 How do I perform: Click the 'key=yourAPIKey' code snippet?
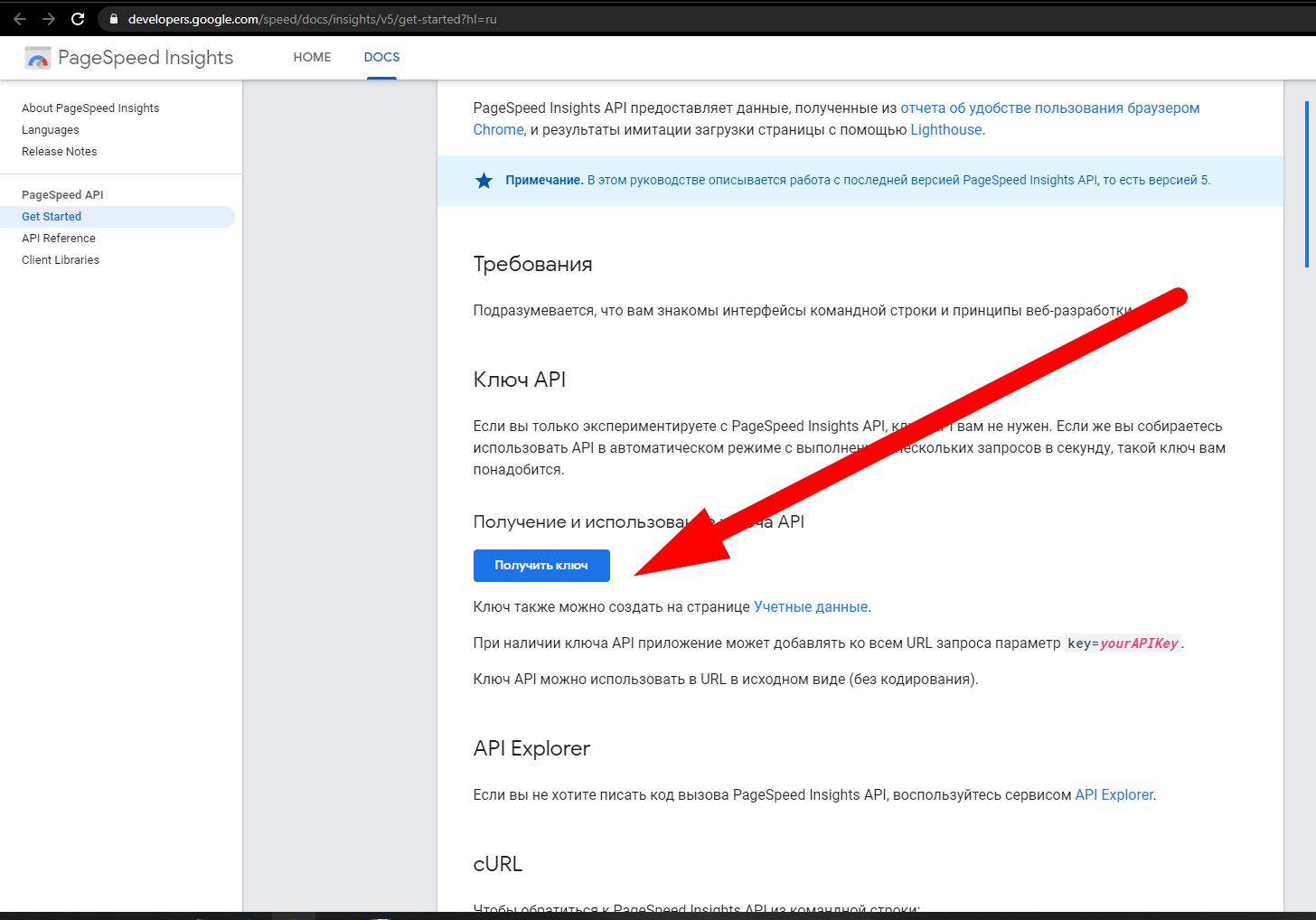[x=1123, y=643]
